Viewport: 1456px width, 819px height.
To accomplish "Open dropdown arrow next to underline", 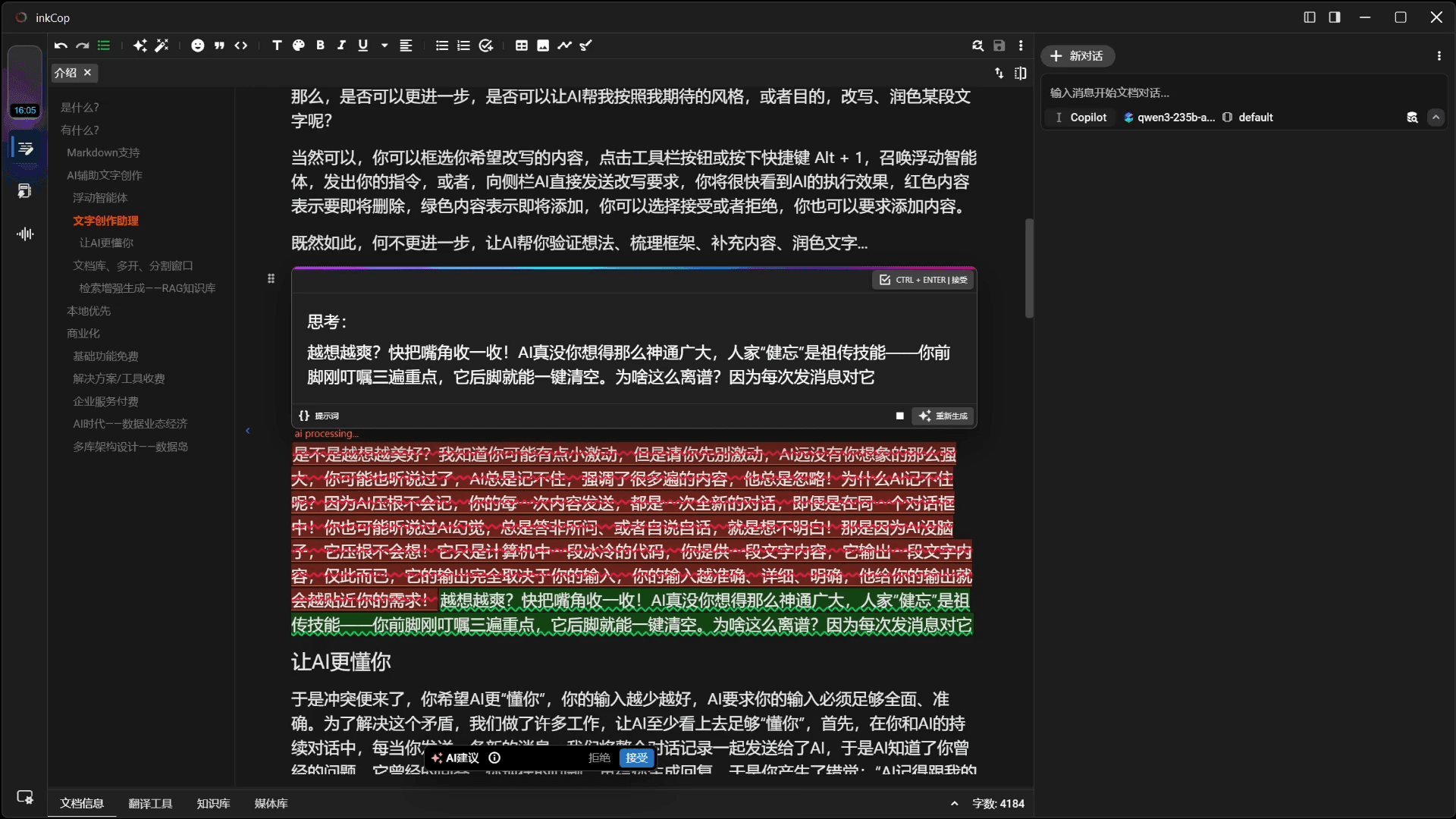I will (x=384, y=45).
